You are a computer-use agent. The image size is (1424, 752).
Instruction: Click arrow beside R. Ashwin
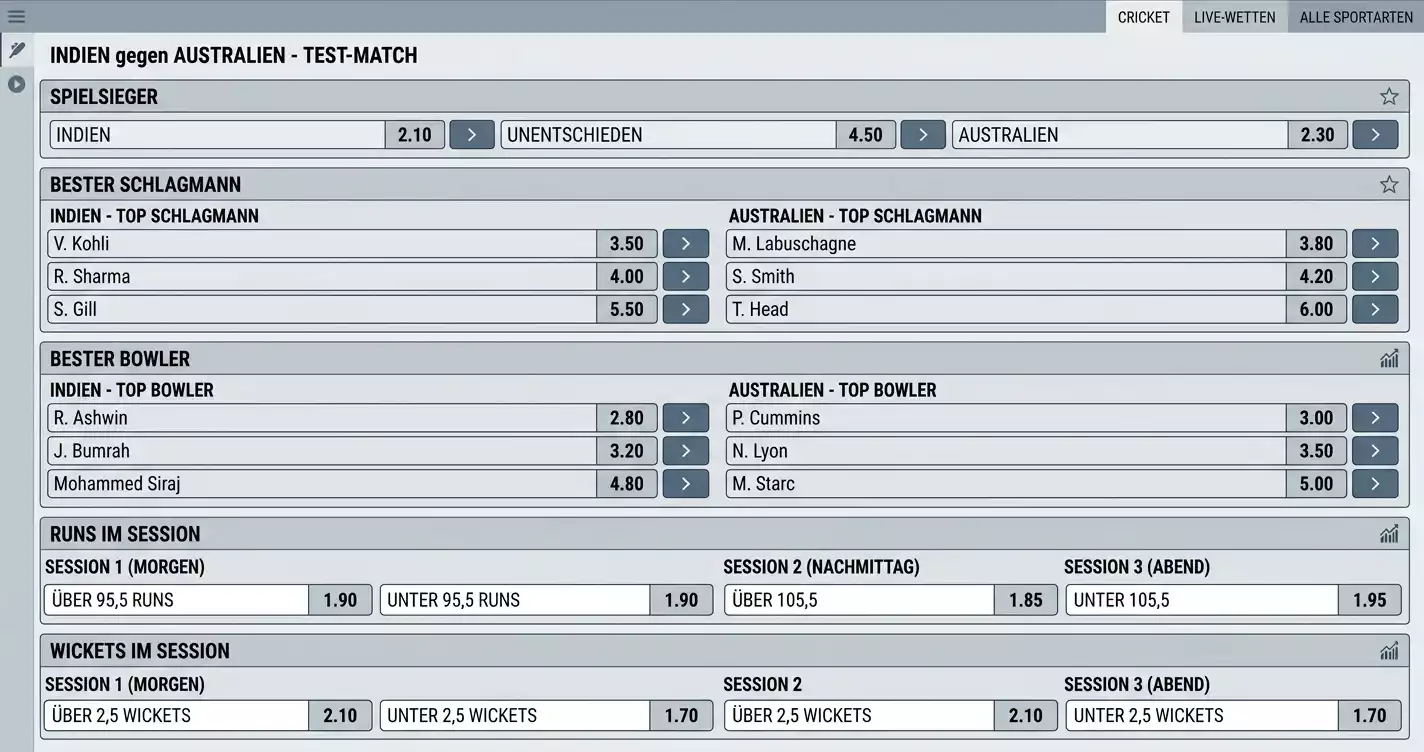686,418
